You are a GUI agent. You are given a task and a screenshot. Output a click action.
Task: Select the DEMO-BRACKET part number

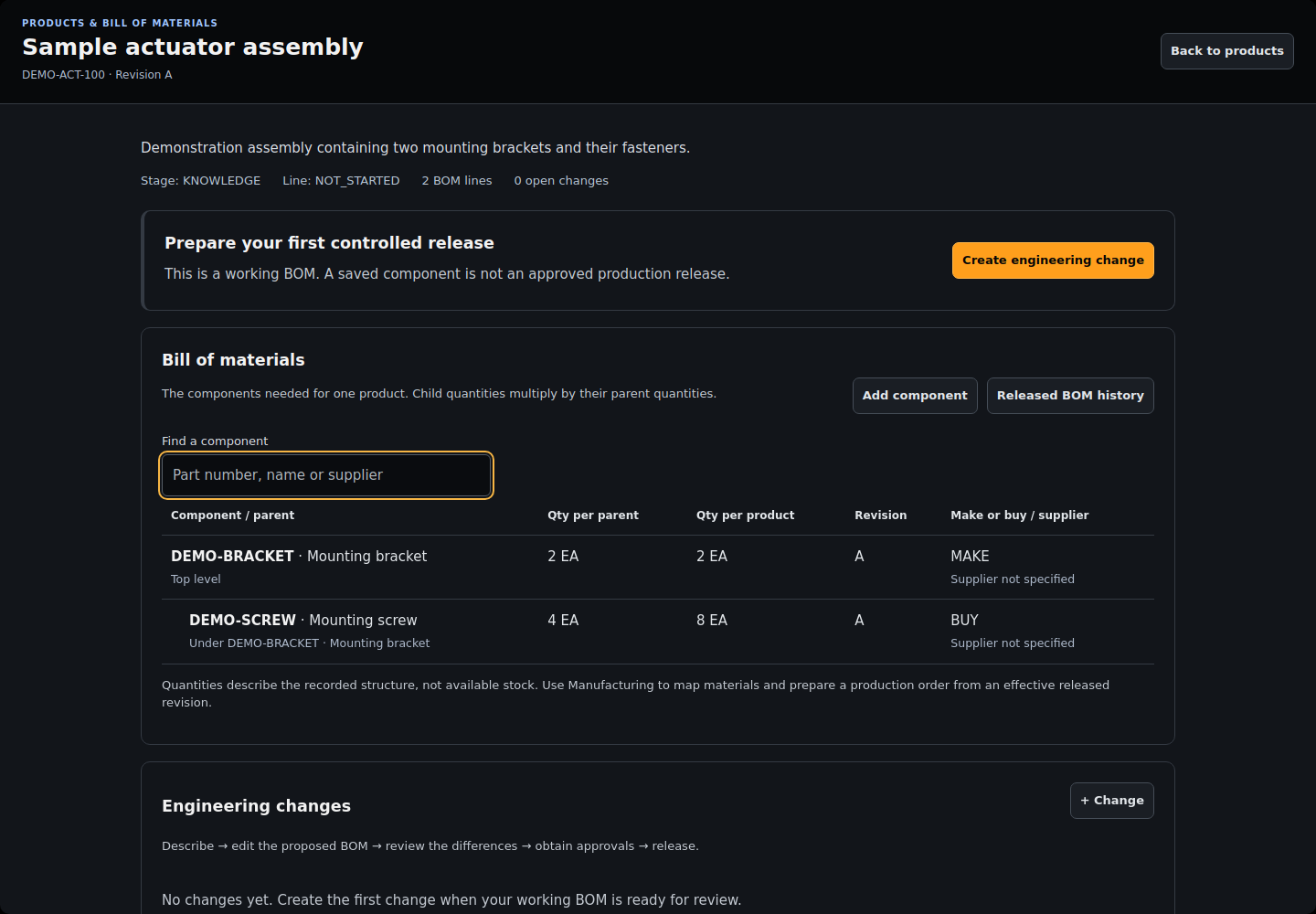pyautogui.click(x=232, y=557)
